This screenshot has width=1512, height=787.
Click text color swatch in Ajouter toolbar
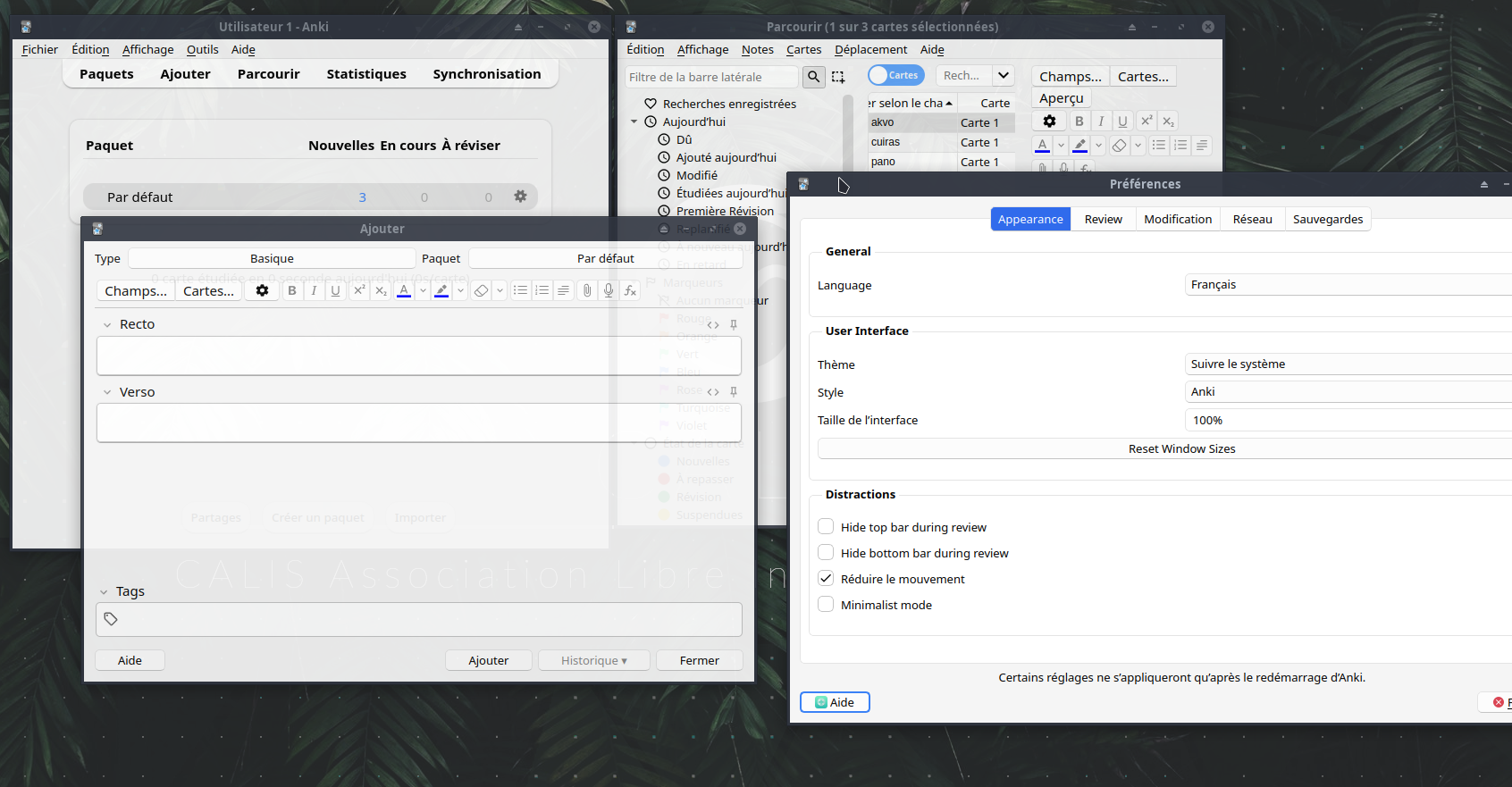[404, 290]
